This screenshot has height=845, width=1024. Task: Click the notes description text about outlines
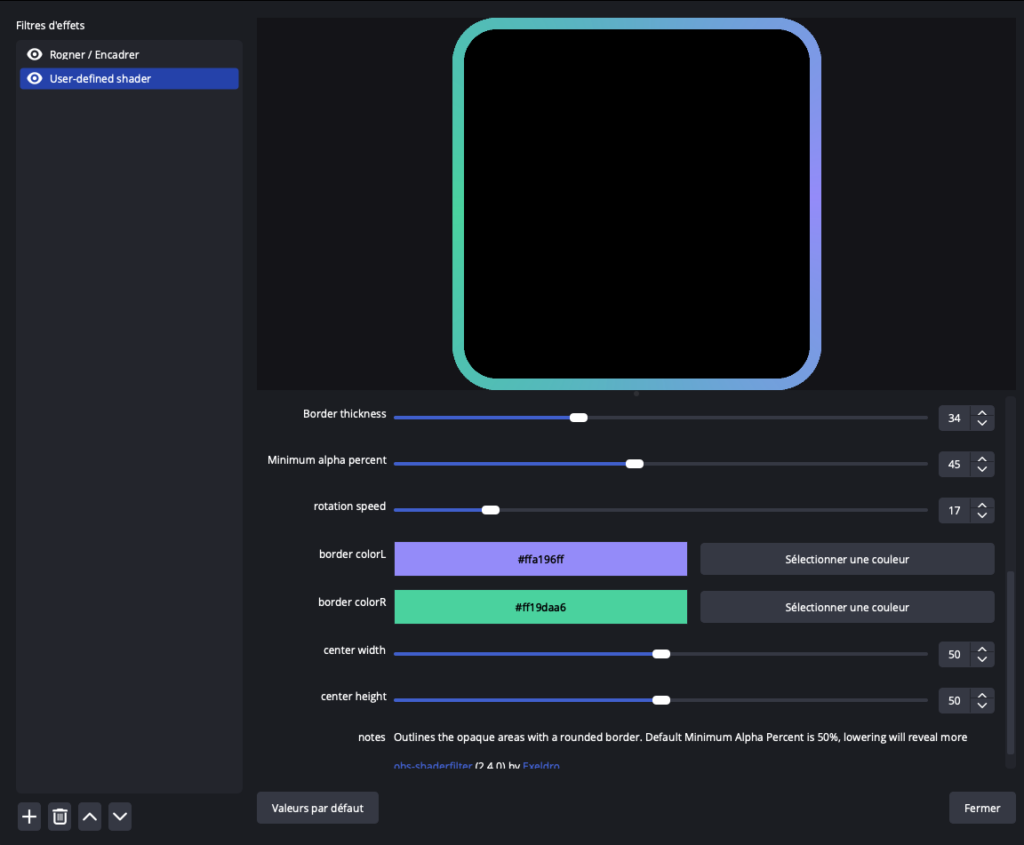pos(680,737)
